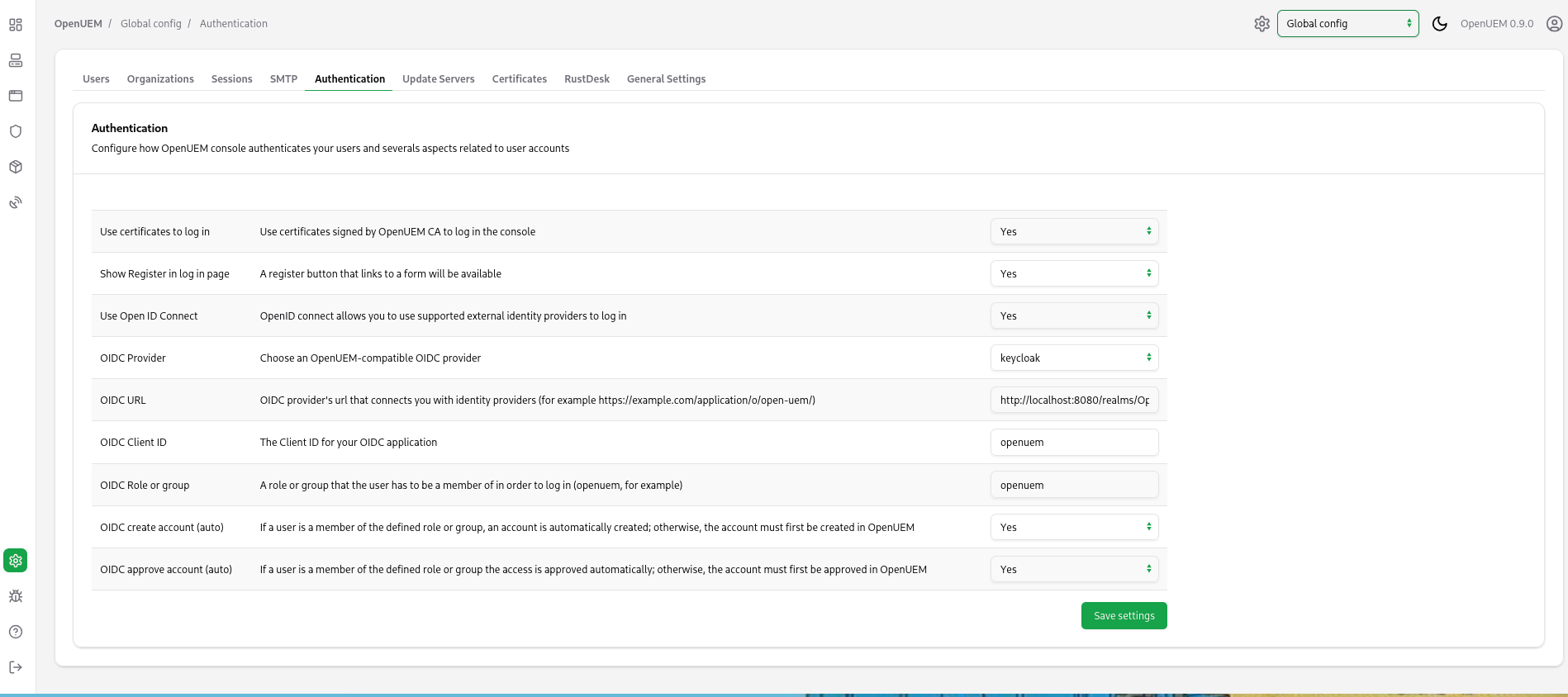Viewport: 1568px width, 697px height.
Task: Click the 'OIDC Client ID' row label
Action: pyautogui.click(x=133, y=443)
